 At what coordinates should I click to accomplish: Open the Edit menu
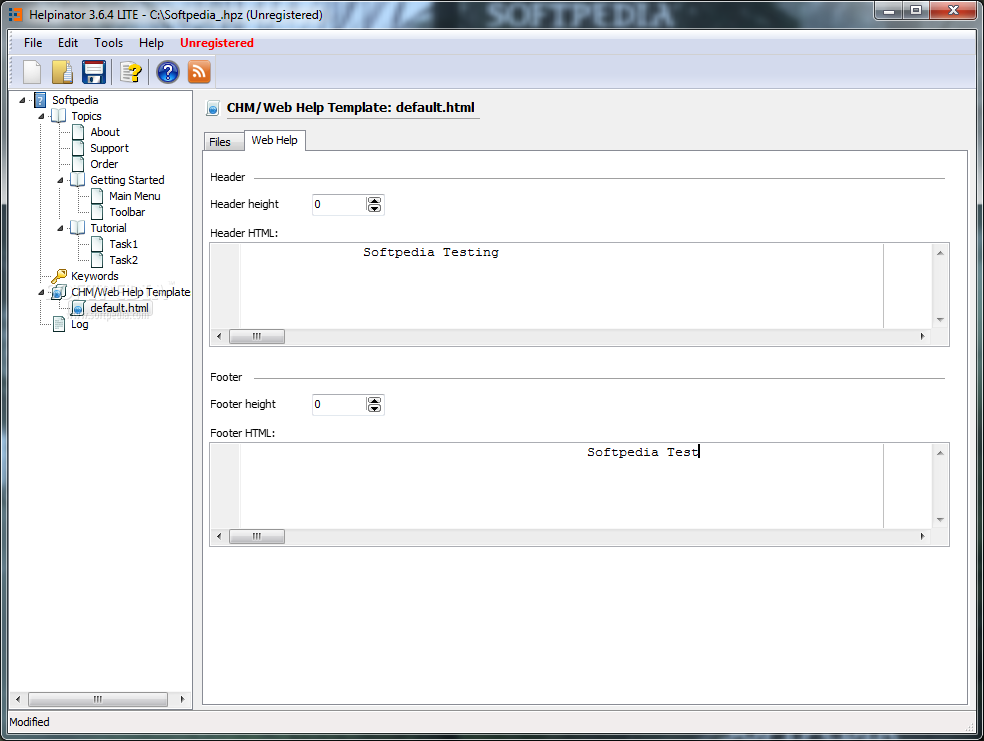(x=68, y=43)
